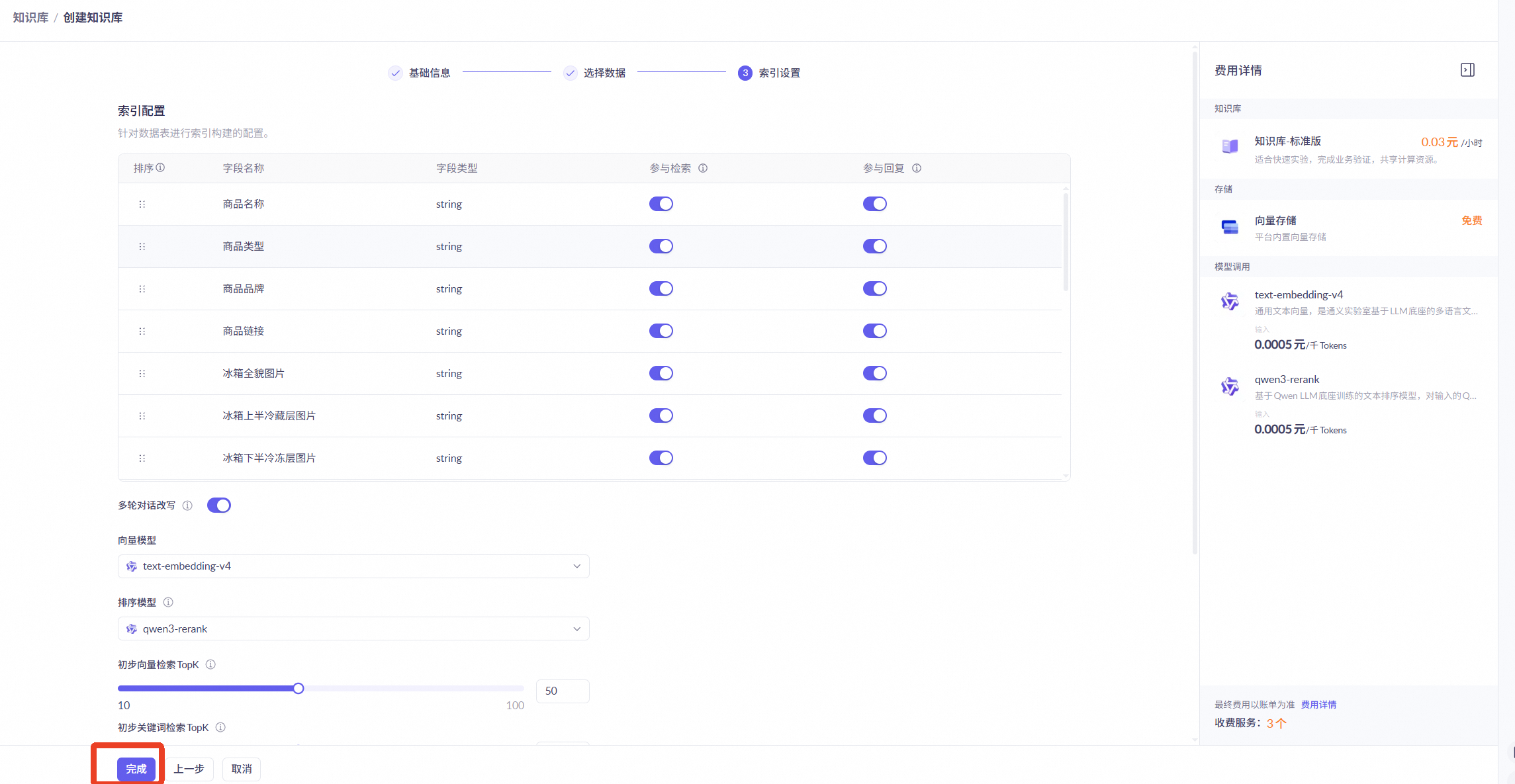Click the 完成 button
Image resolution: width=1515 pixels, height=784 pixels.
[x=136, y=769]
